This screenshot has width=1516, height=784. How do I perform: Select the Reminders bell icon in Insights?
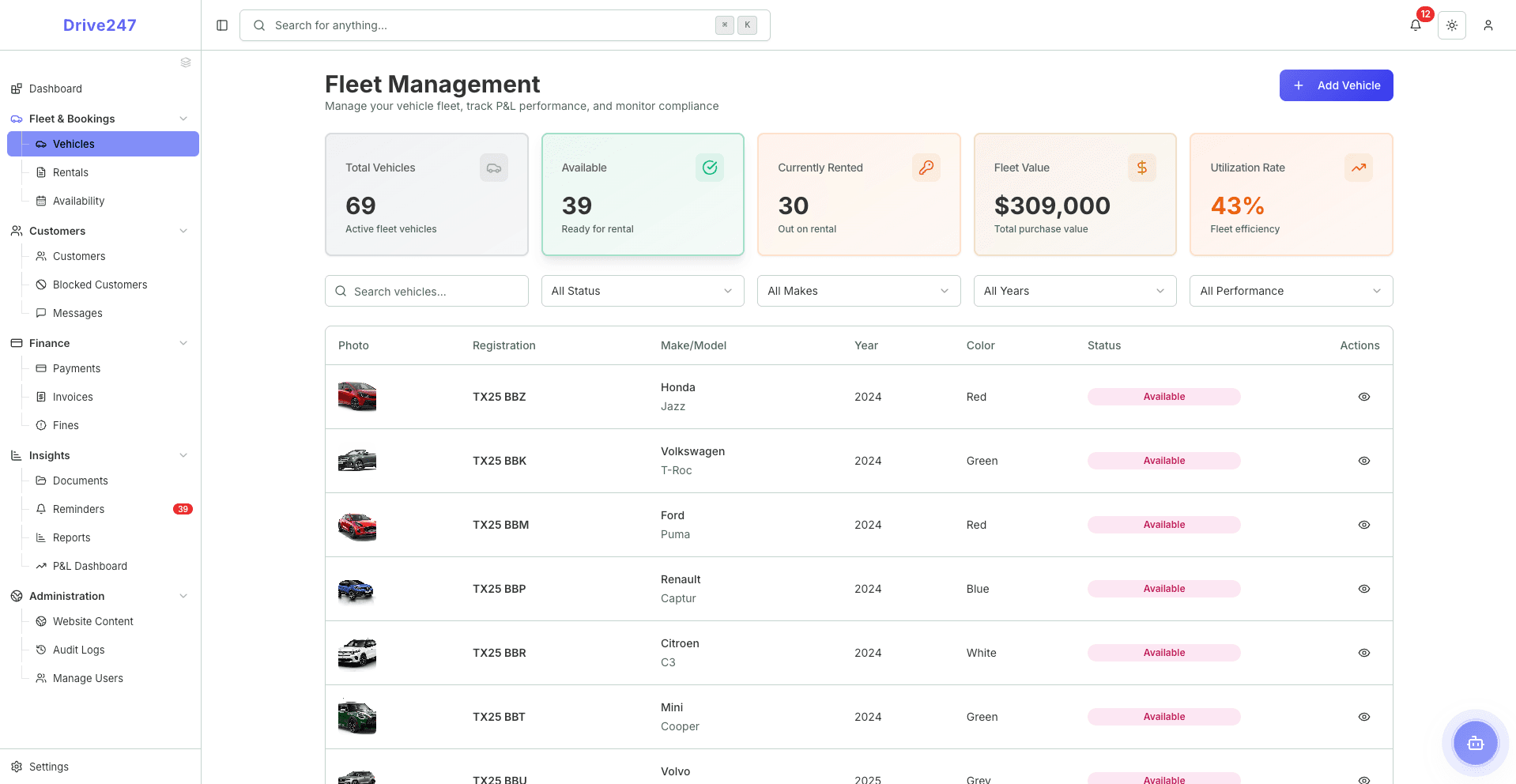click(42, 509)
